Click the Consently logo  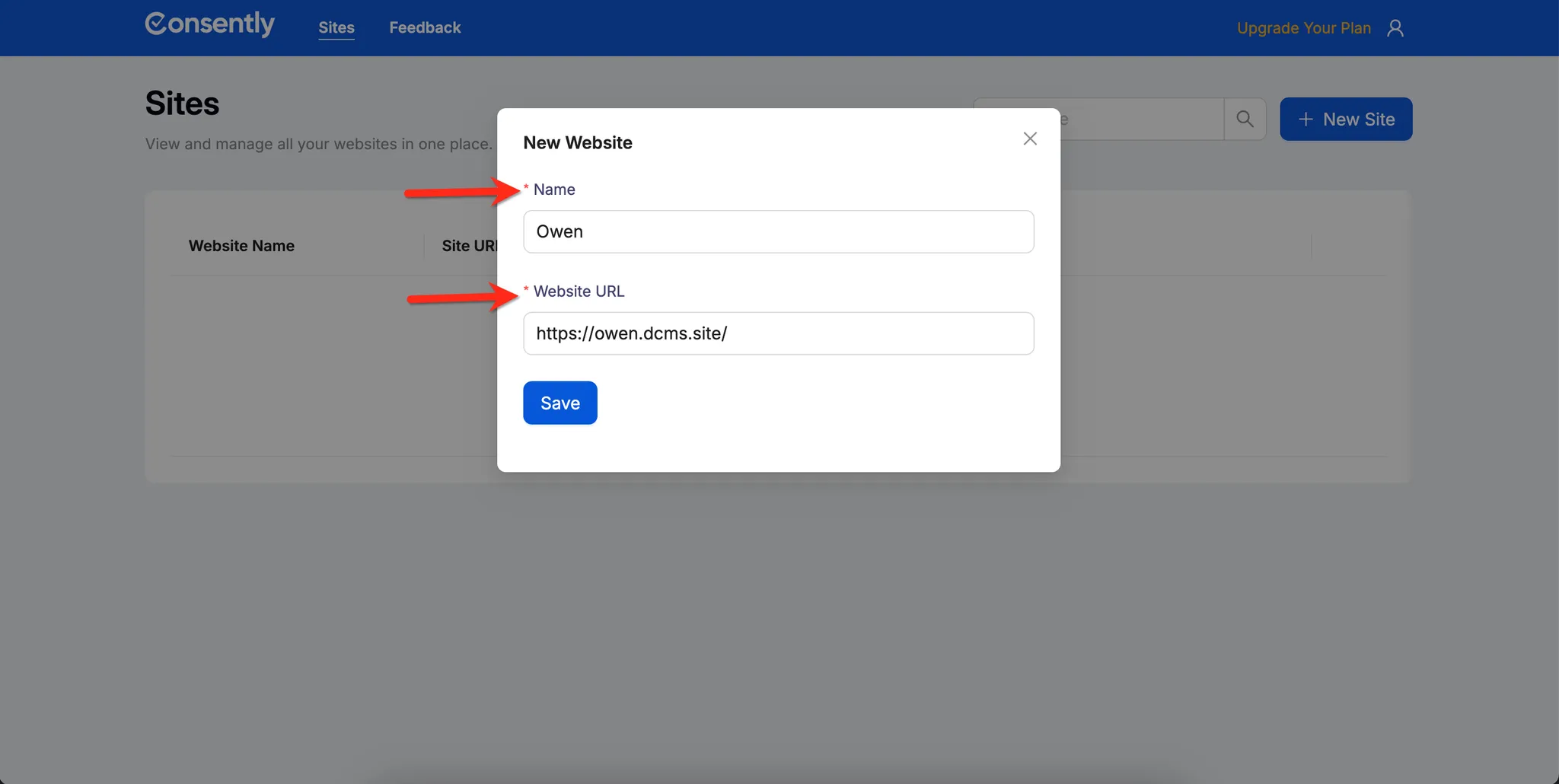click(x=209, y=24)
